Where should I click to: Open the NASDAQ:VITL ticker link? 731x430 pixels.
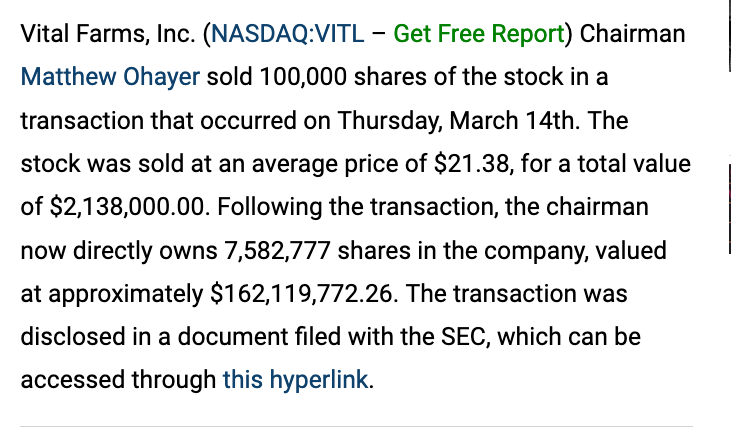tap(288, 34)
